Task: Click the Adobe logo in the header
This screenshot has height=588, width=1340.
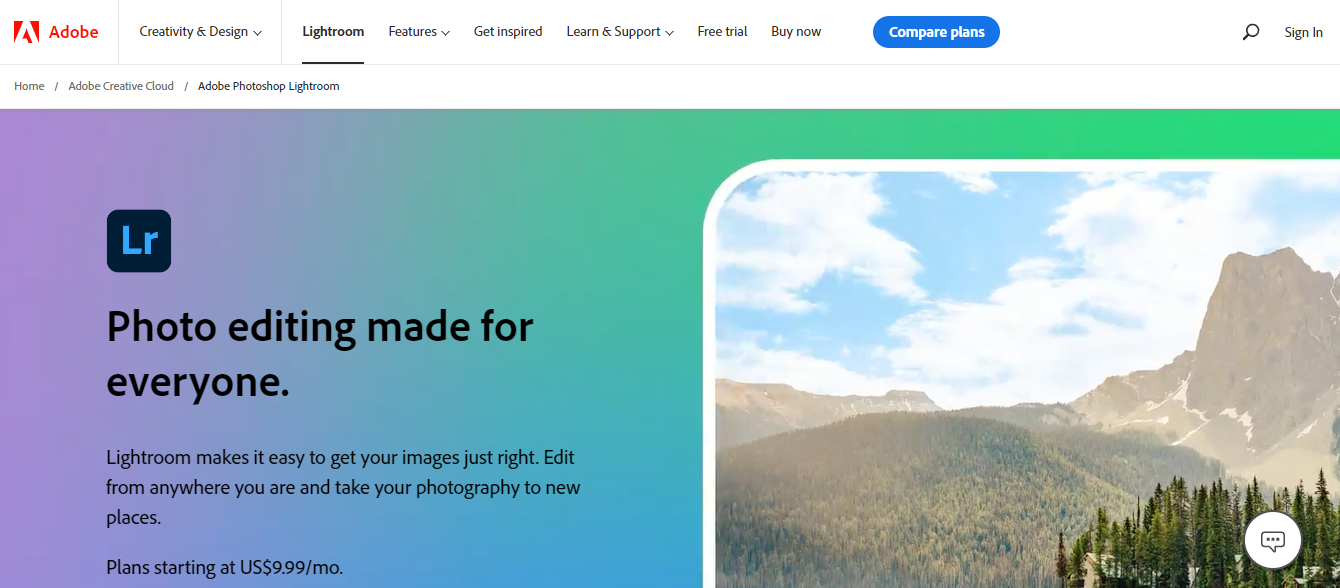Action: point(56,32)
